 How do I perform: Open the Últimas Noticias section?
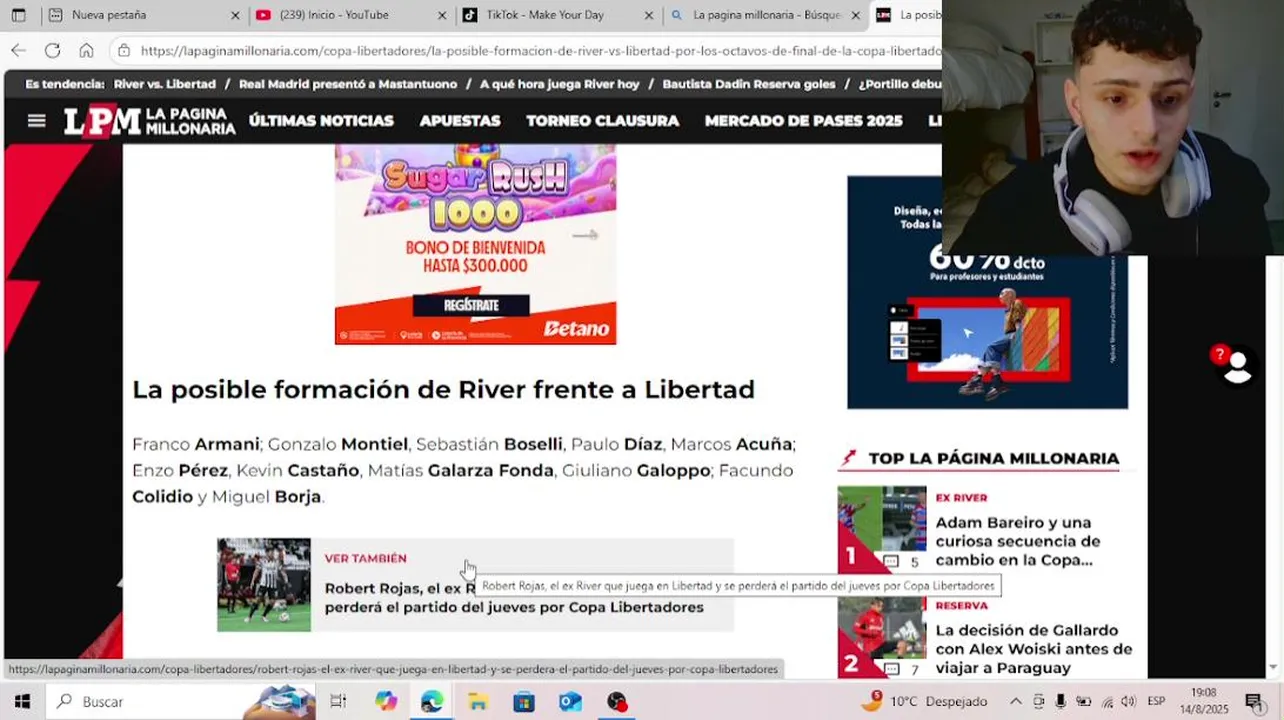[x=321, y=121]
